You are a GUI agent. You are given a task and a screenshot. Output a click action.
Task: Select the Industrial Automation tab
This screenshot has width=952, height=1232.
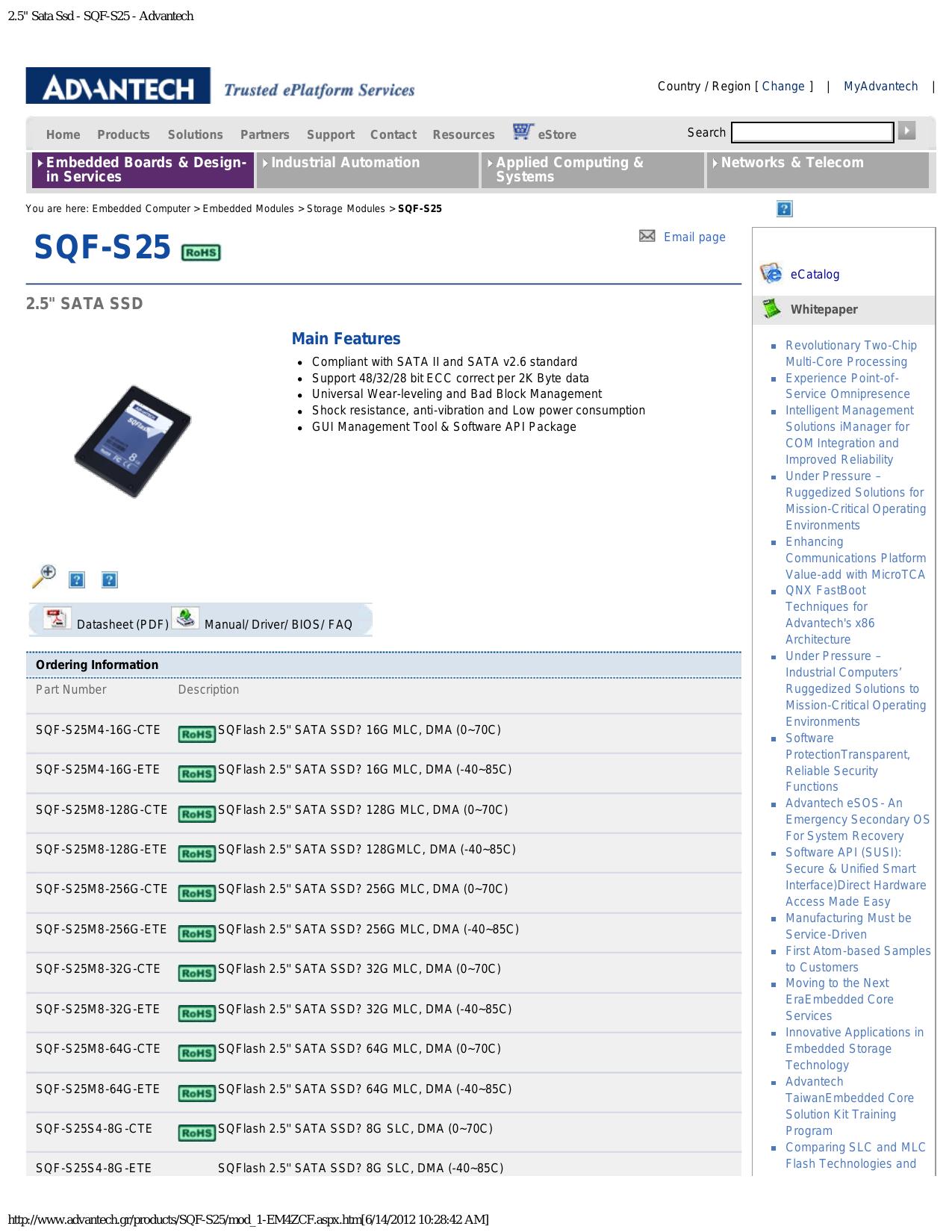click(x=367, y=169)
